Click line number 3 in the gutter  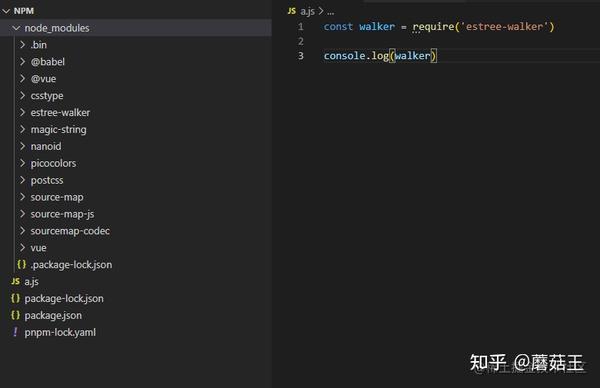(301, 56)
